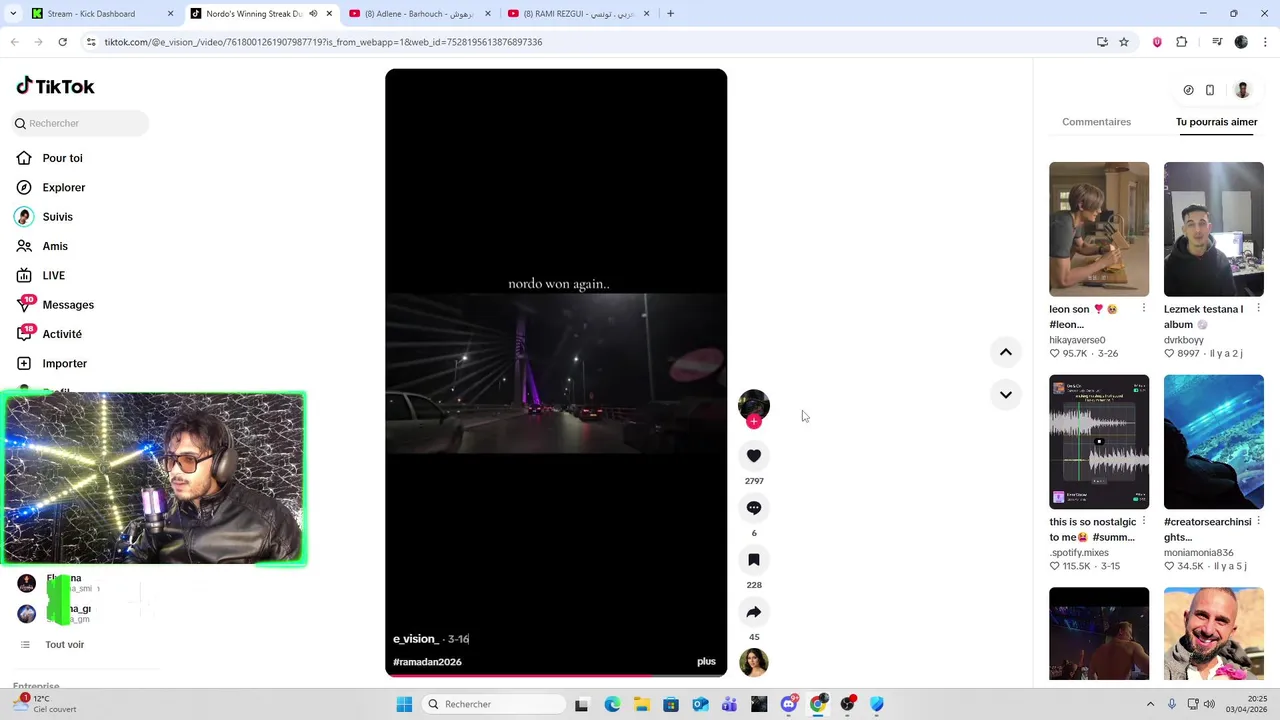Open the comments bubble icon showing 6
The image size is (1280, 720).
pyautogui.click(x=754, y=508)
